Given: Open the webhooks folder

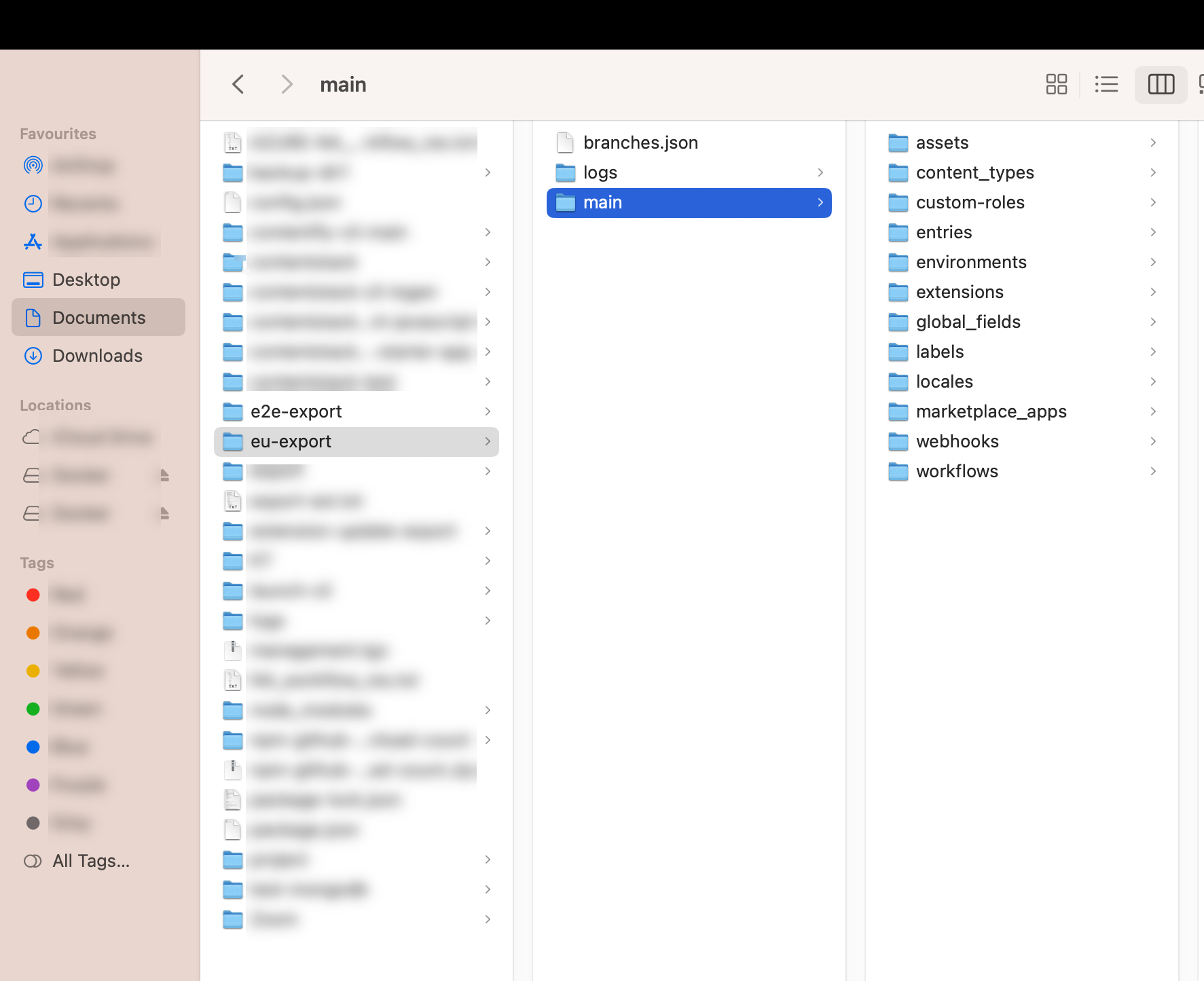Looking at the screenshot, I should pos(957,441).
